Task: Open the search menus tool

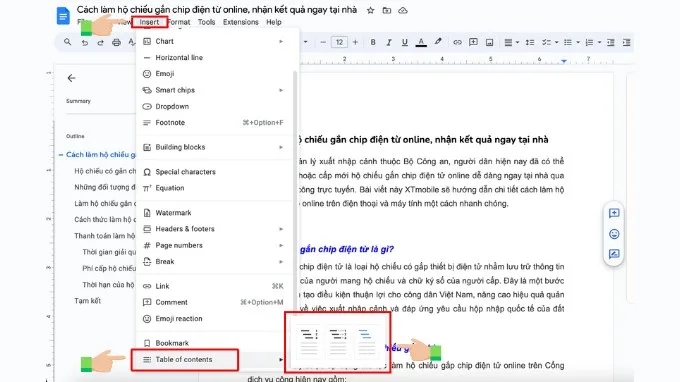Action: click(x=67, y=42)
